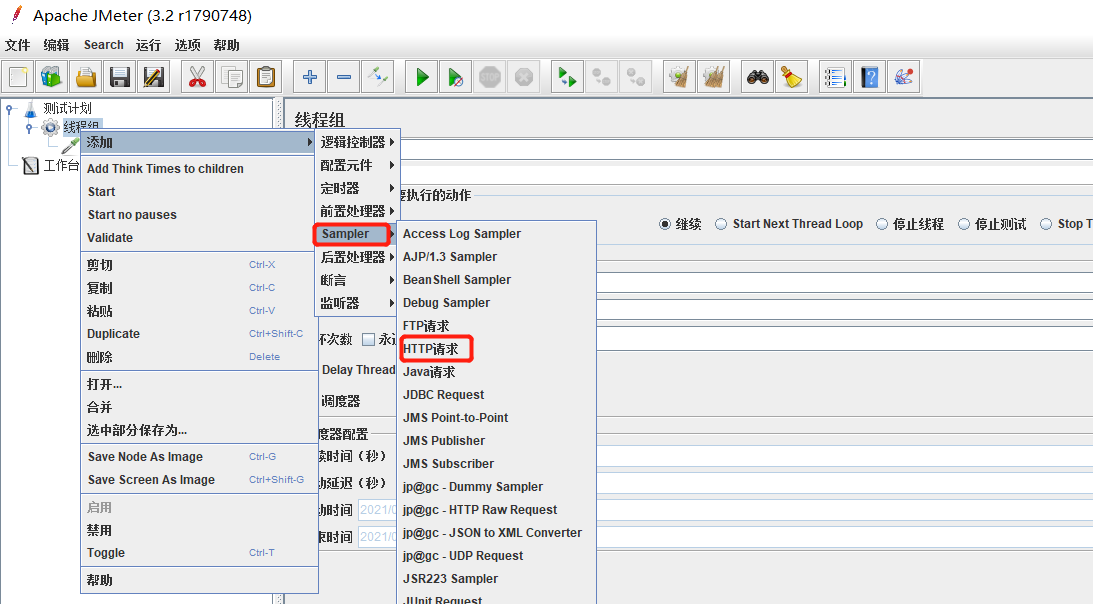Select Start Next Thread Loop radio button
Screen dimensions: 1093x604
pos(721,224)
